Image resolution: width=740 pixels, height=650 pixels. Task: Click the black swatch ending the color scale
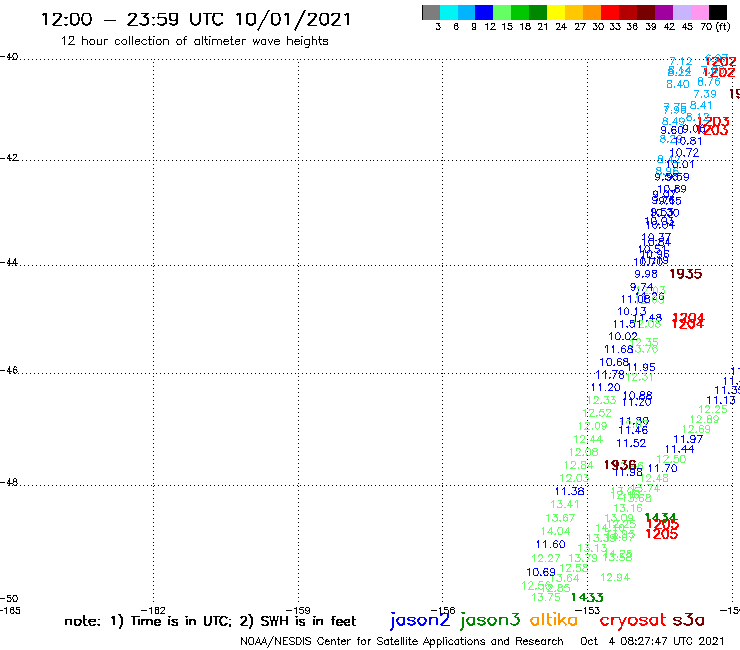[x=718, y=12]
